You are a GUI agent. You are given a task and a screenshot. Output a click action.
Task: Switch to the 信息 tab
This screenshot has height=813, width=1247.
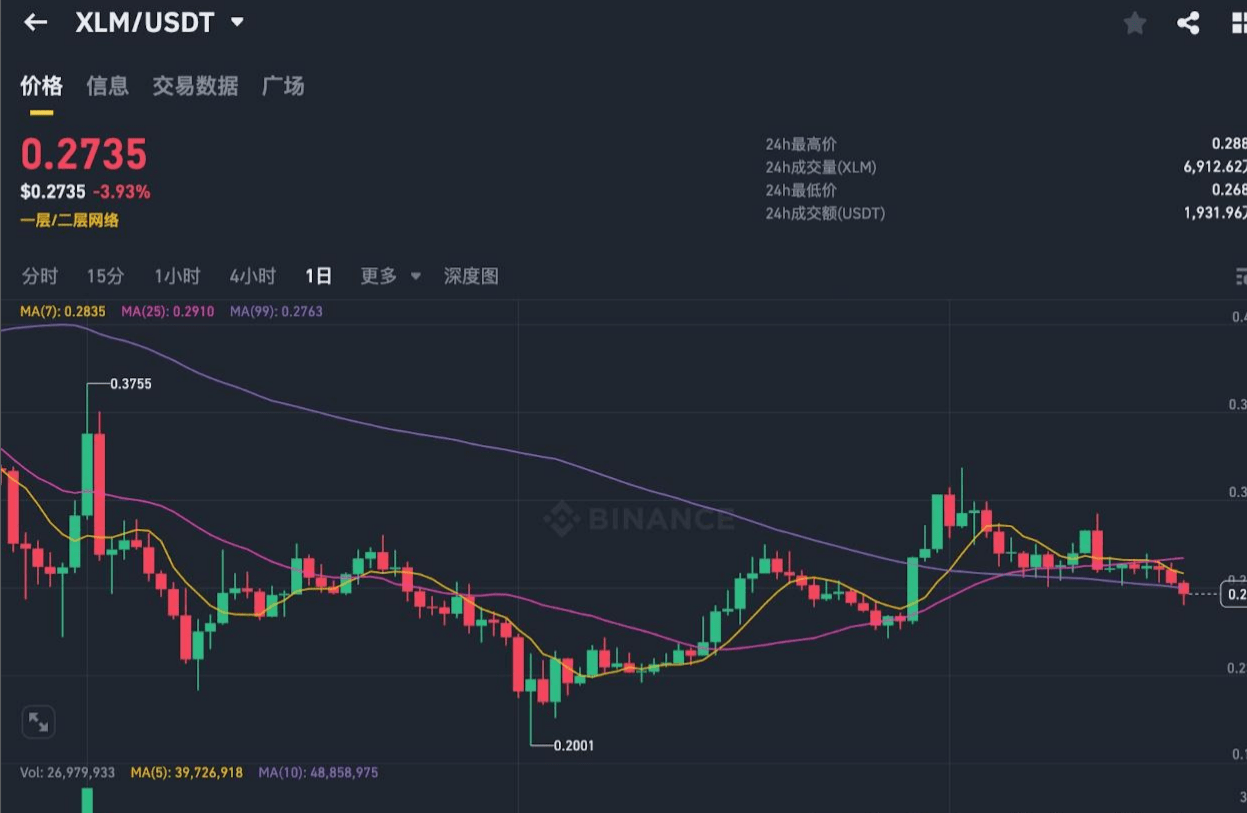(x=107, y=86)
